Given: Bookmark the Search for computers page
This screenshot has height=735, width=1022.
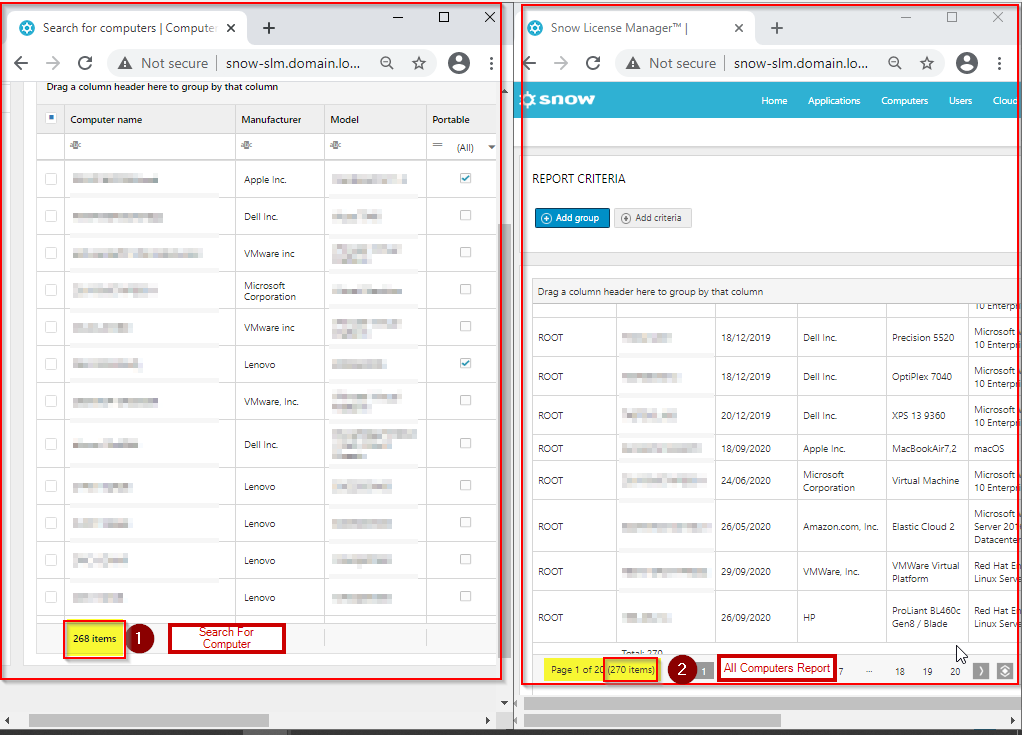Looking at the screenshot, I should click(419, 63).
